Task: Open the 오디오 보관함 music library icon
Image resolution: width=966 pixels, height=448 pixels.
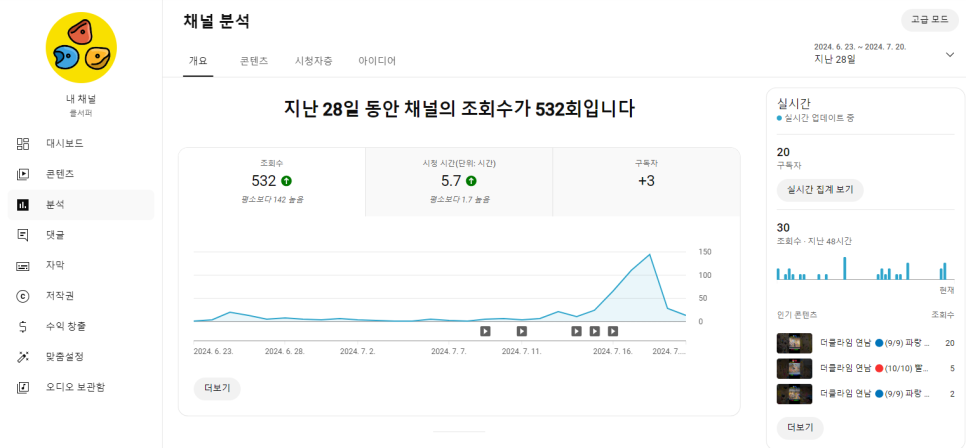Action: (x=23, y=387)
